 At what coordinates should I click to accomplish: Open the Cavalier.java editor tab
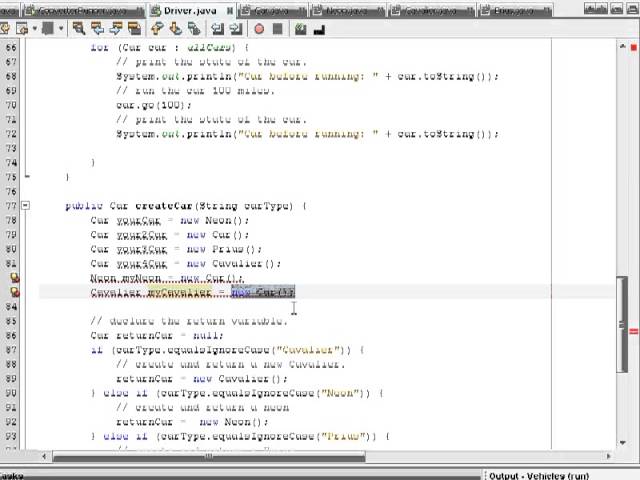pos(429,11)
